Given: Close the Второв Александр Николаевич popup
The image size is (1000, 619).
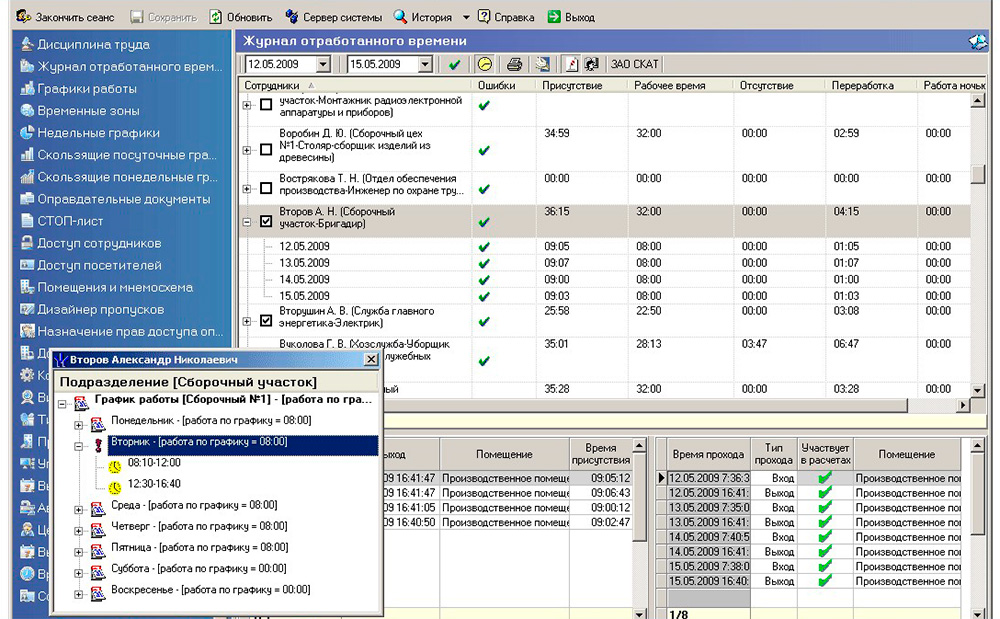Looking at the screenshot, I should [371, 360].
